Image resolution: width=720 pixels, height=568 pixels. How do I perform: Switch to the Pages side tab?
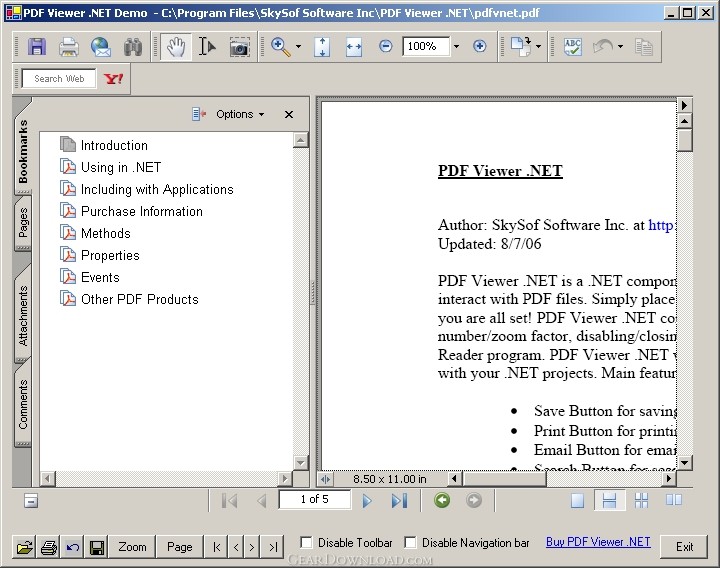[x=23, y=223]
